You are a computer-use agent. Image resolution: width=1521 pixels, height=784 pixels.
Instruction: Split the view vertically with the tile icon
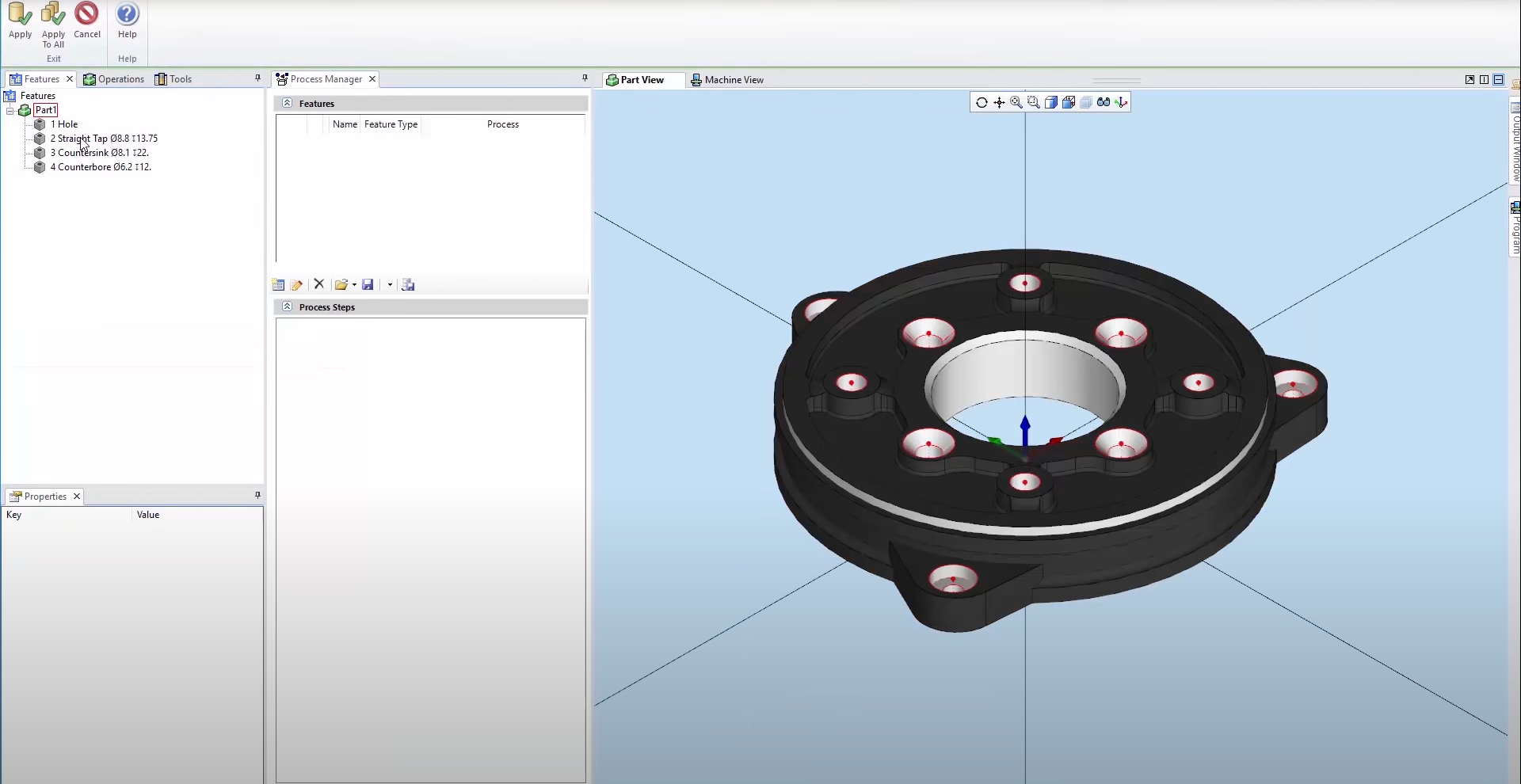click(1484, 80)
